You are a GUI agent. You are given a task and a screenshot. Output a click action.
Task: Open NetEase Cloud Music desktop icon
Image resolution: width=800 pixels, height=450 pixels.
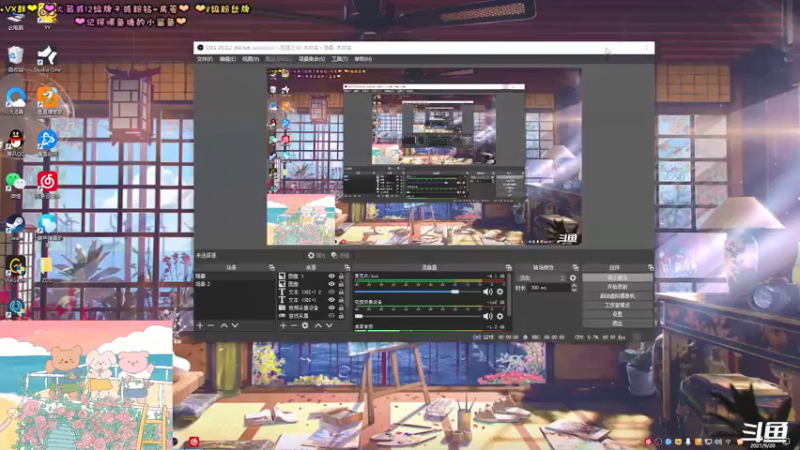point(47,185)
